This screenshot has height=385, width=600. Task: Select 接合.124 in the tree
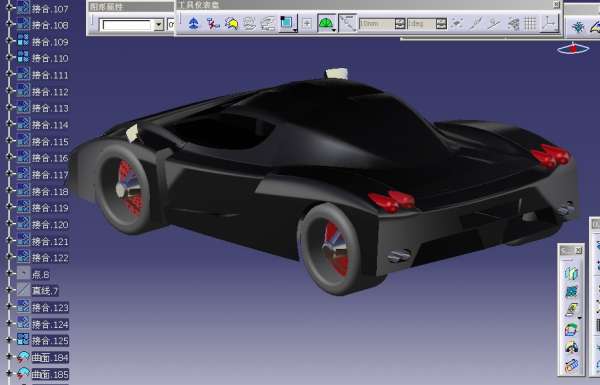click(50, 325)
